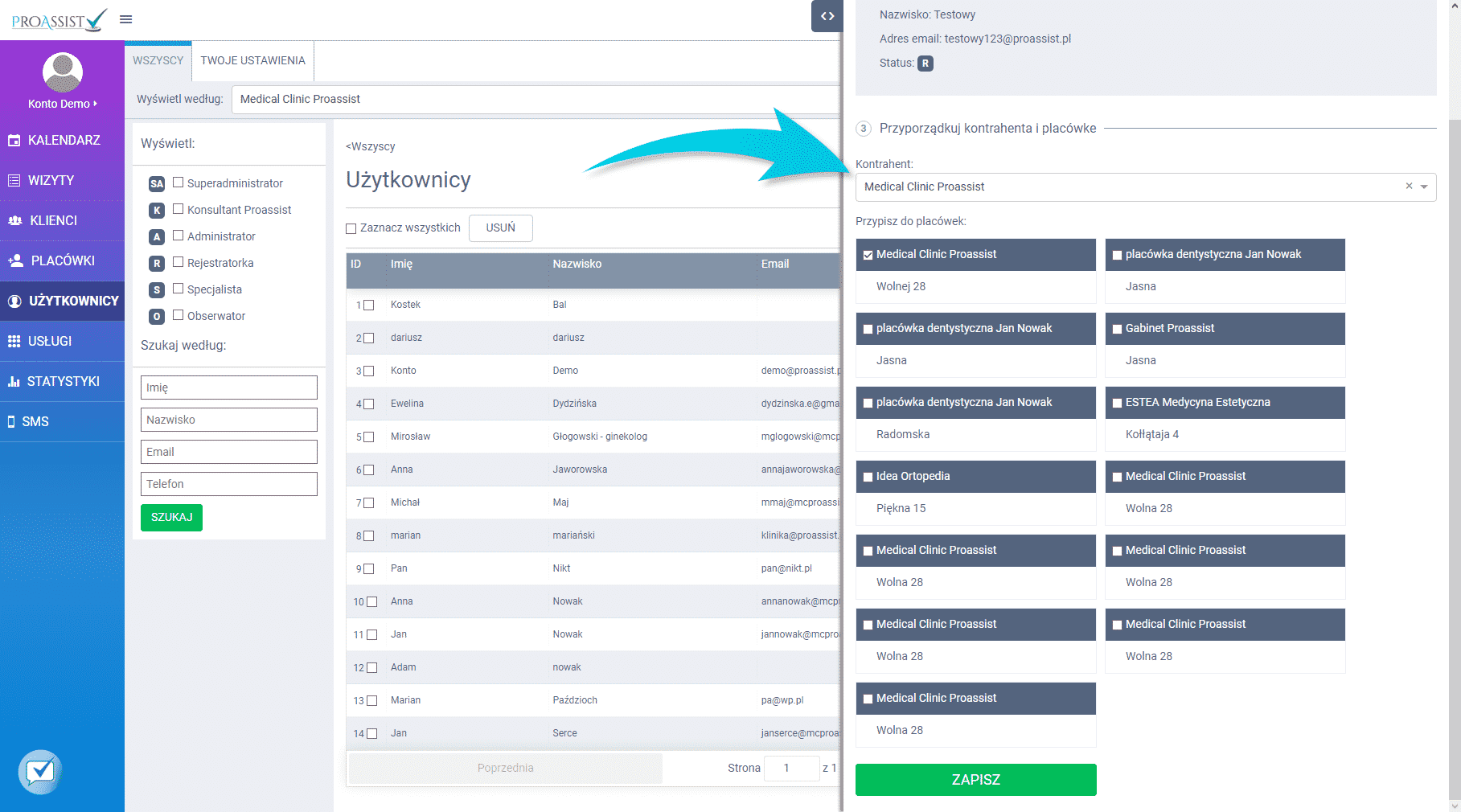
Task: Expand the Konto Demo menu
Action: [63, 104]
